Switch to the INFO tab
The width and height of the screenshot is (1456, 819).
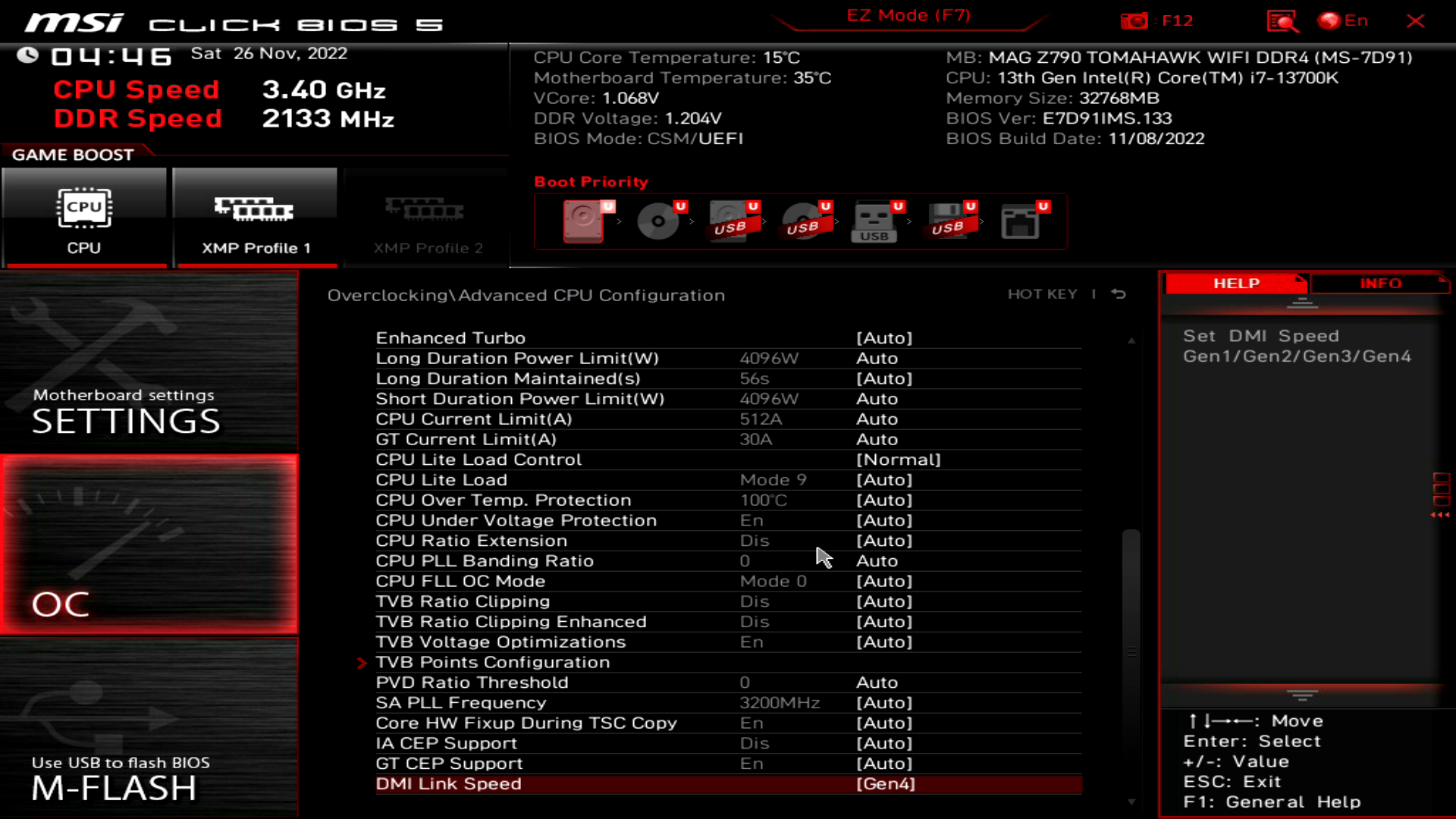(1380, 284)
